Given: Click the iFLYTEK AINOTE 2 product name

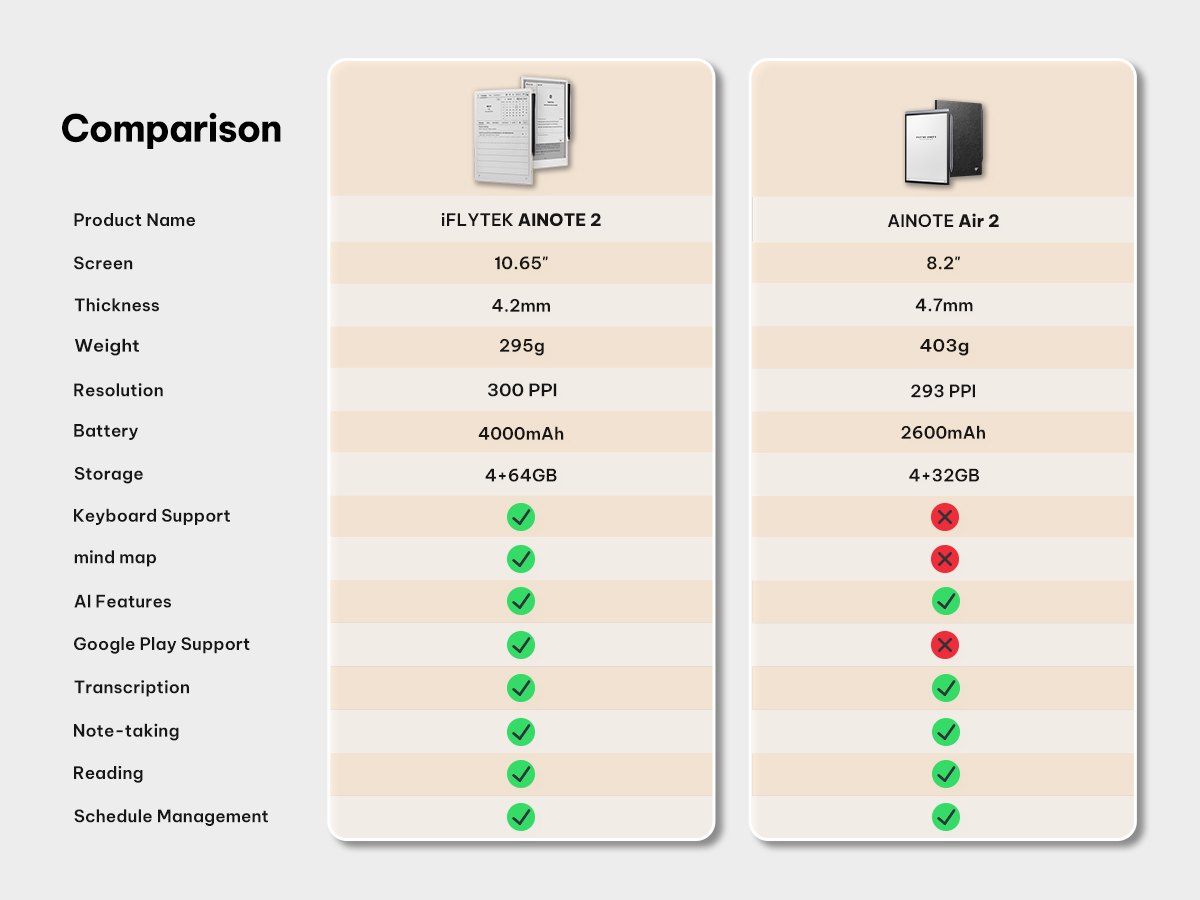Looking at the screenshot, I should (x=520, y=220).
